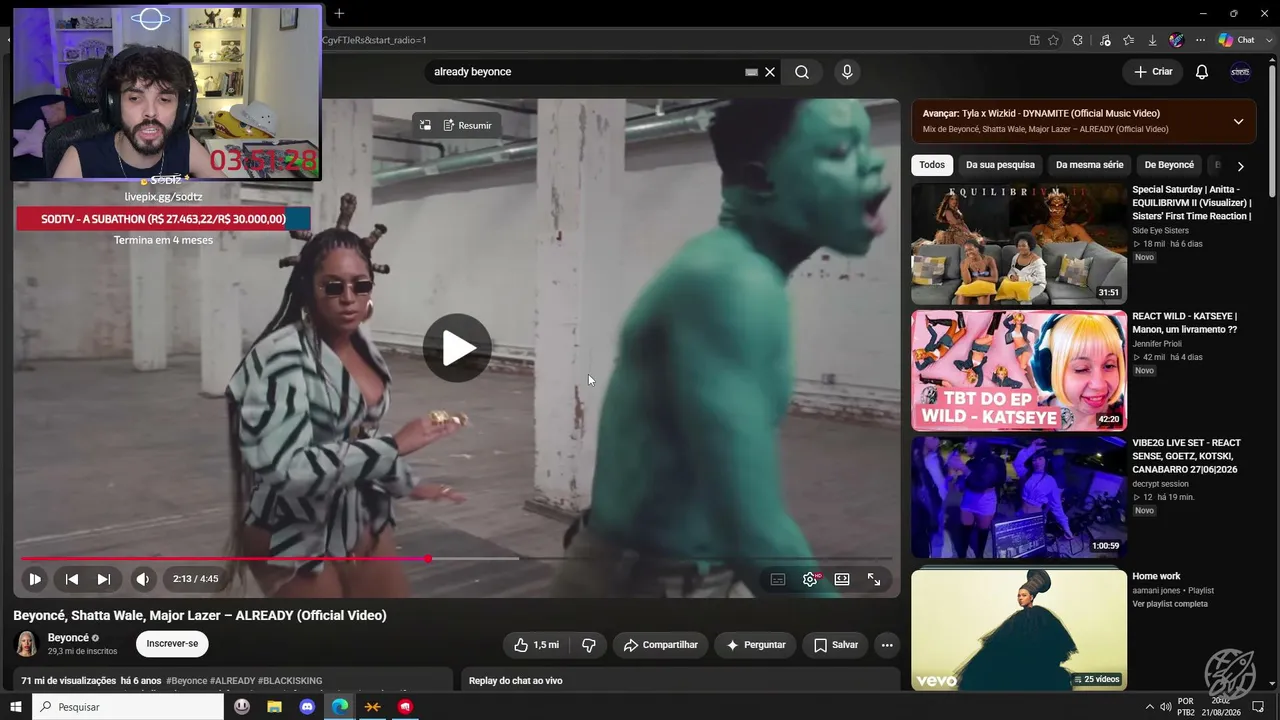Click the picture-in-picture icon beside Resumir

[x=425, y=125]
